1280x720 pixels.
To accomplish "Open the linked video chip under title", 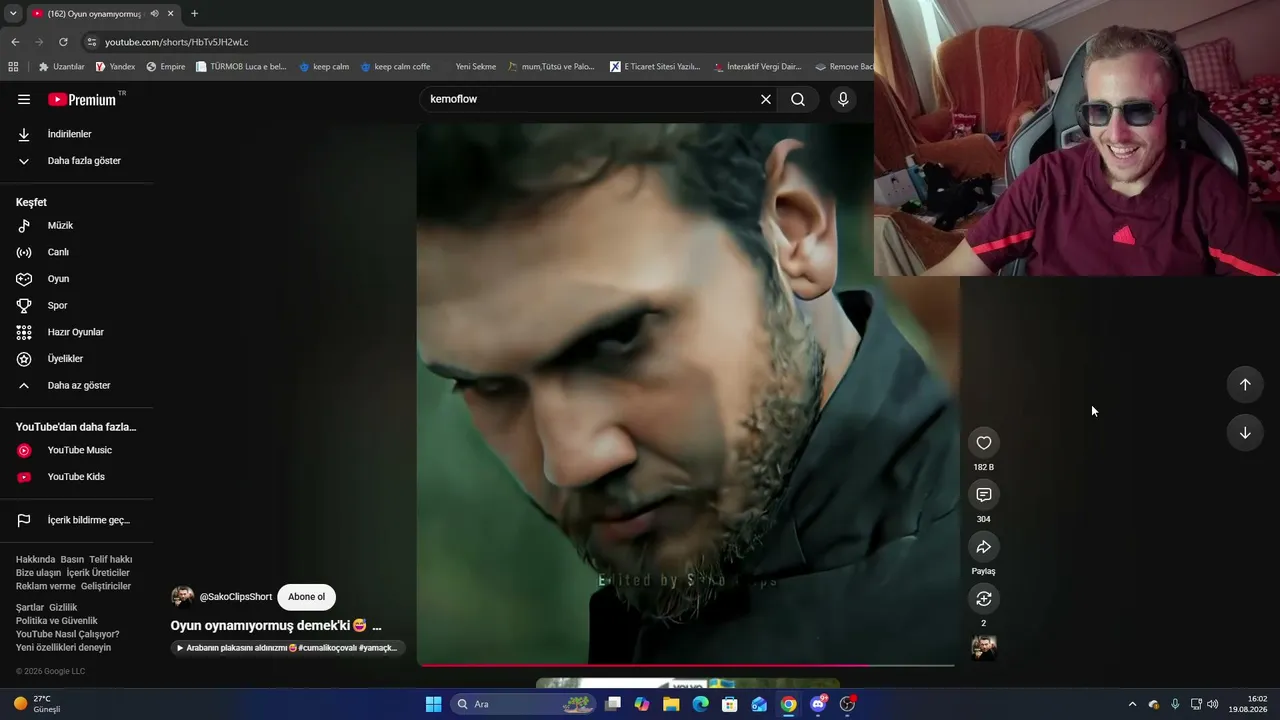I will [x=288, y=648].
